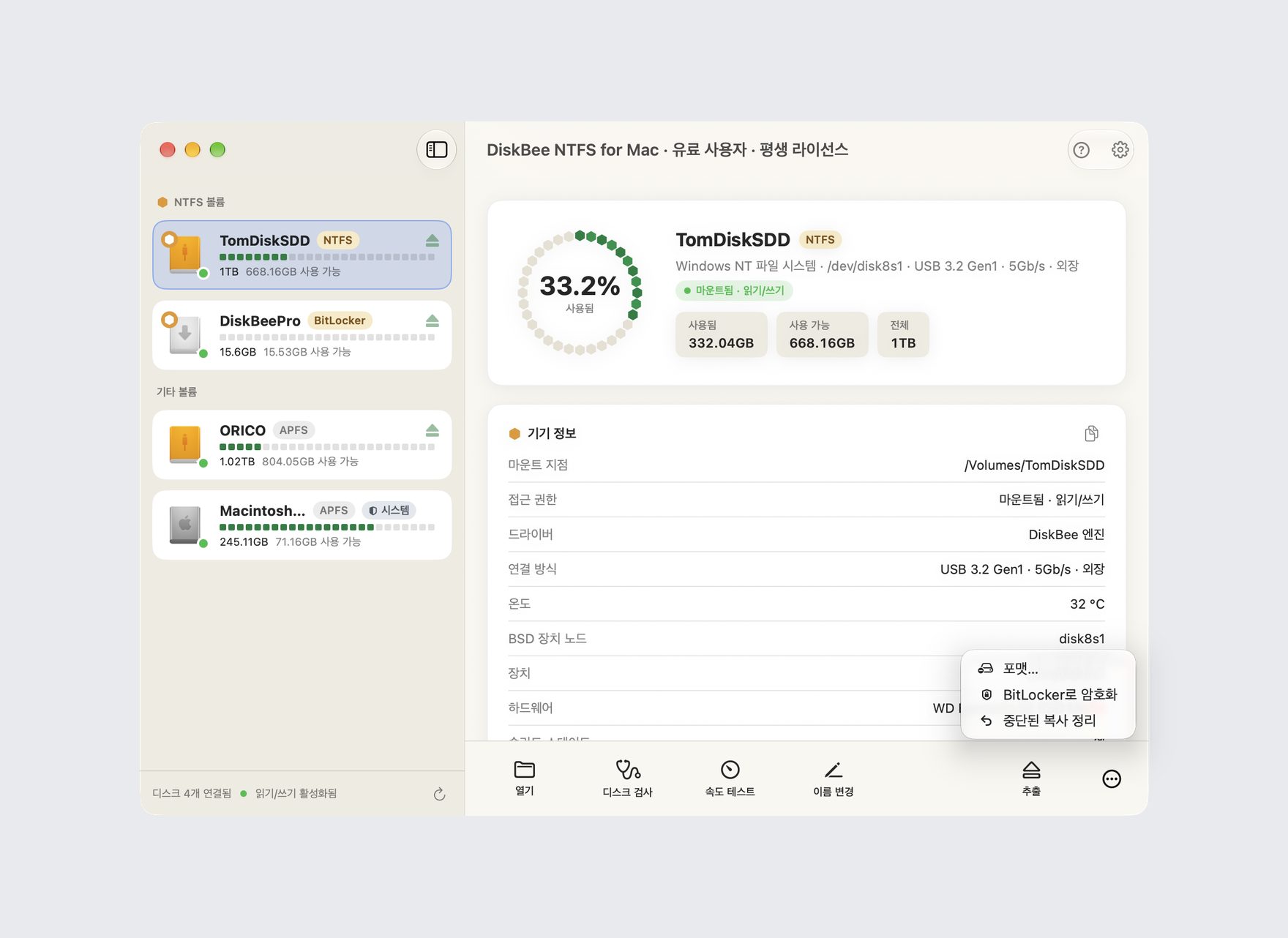Click the NTFS badge beside header TomDiskSDD
Screen dimensions: 1288x938
tap(820, 240)
